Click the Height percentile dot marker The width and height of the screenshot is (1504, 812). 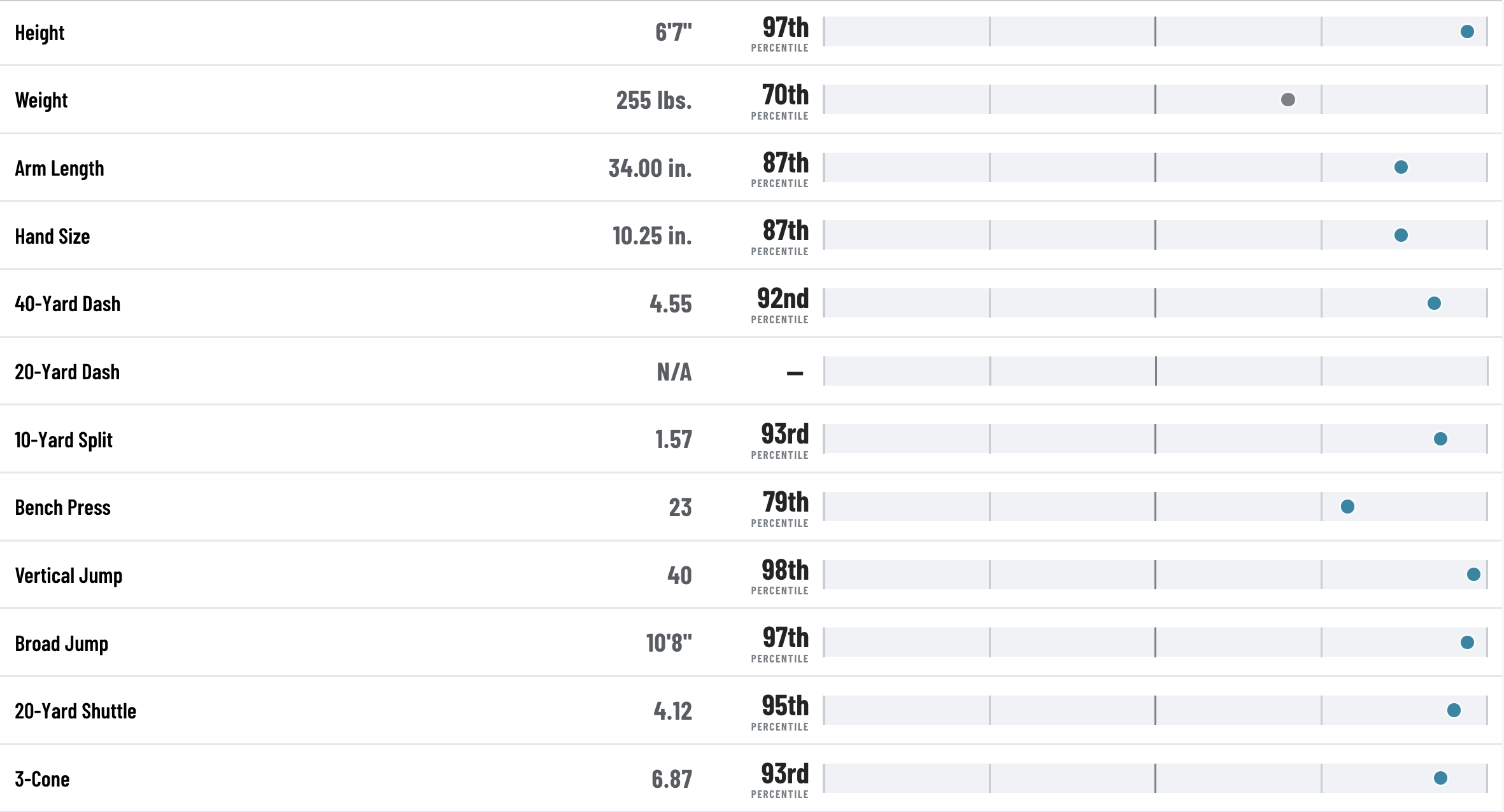tap(1467, 32)
